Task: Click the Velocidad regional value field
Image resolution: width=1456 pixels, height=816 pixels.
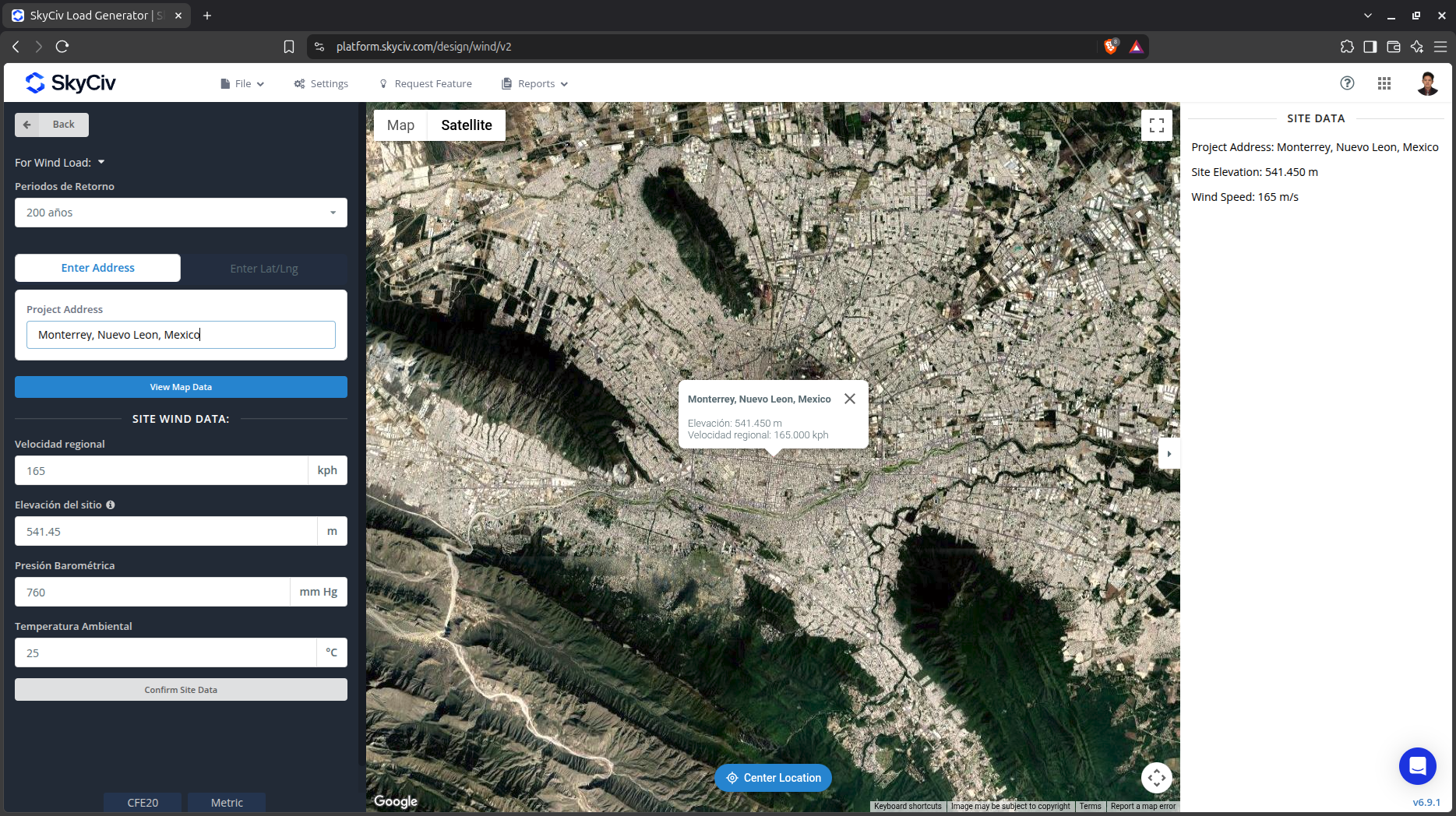Action: 161,470
